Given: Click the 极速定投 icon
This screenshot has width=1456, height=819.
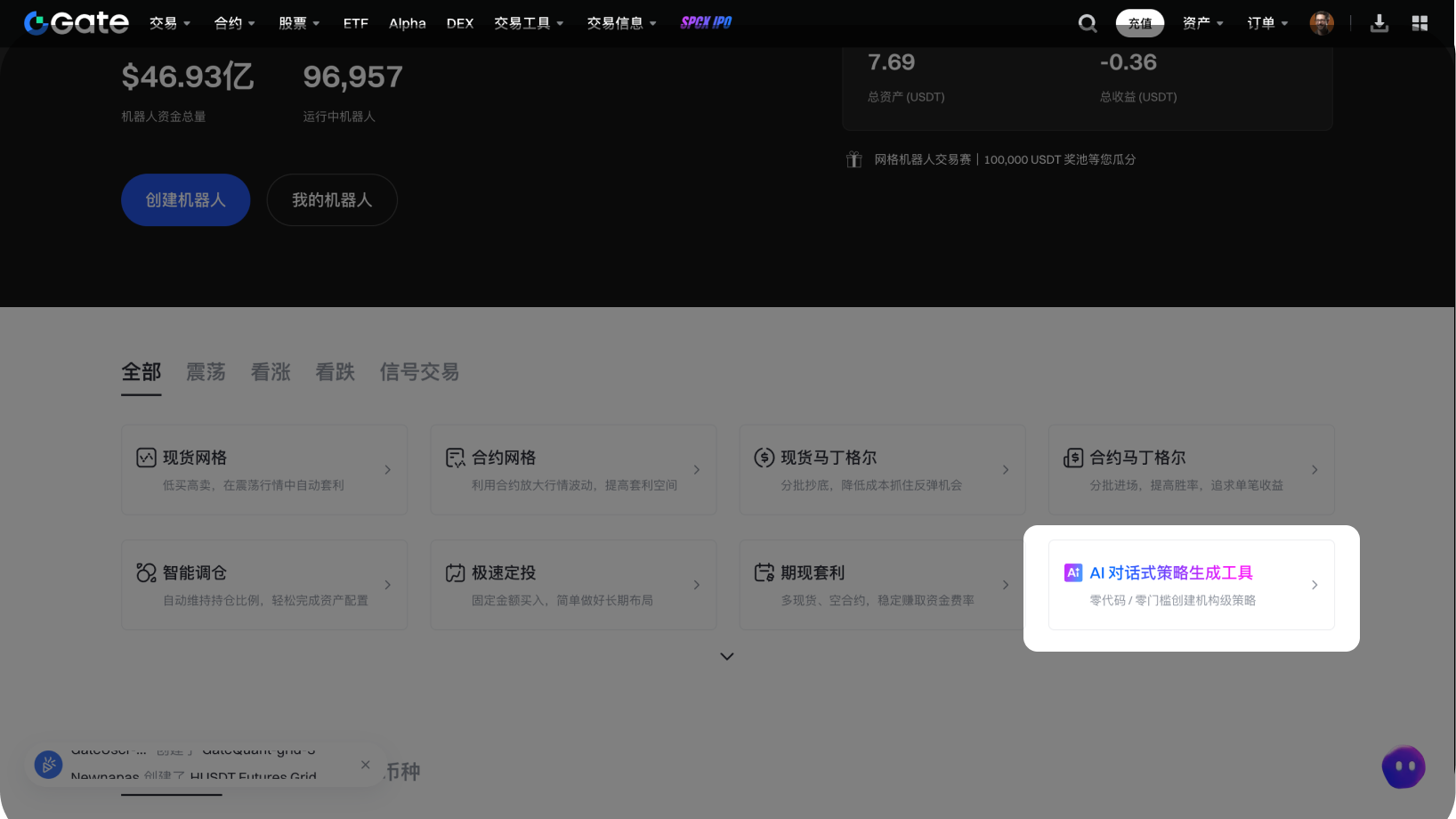Looking at the screenshot, I should pyautogui.click(x=455, y=572).
